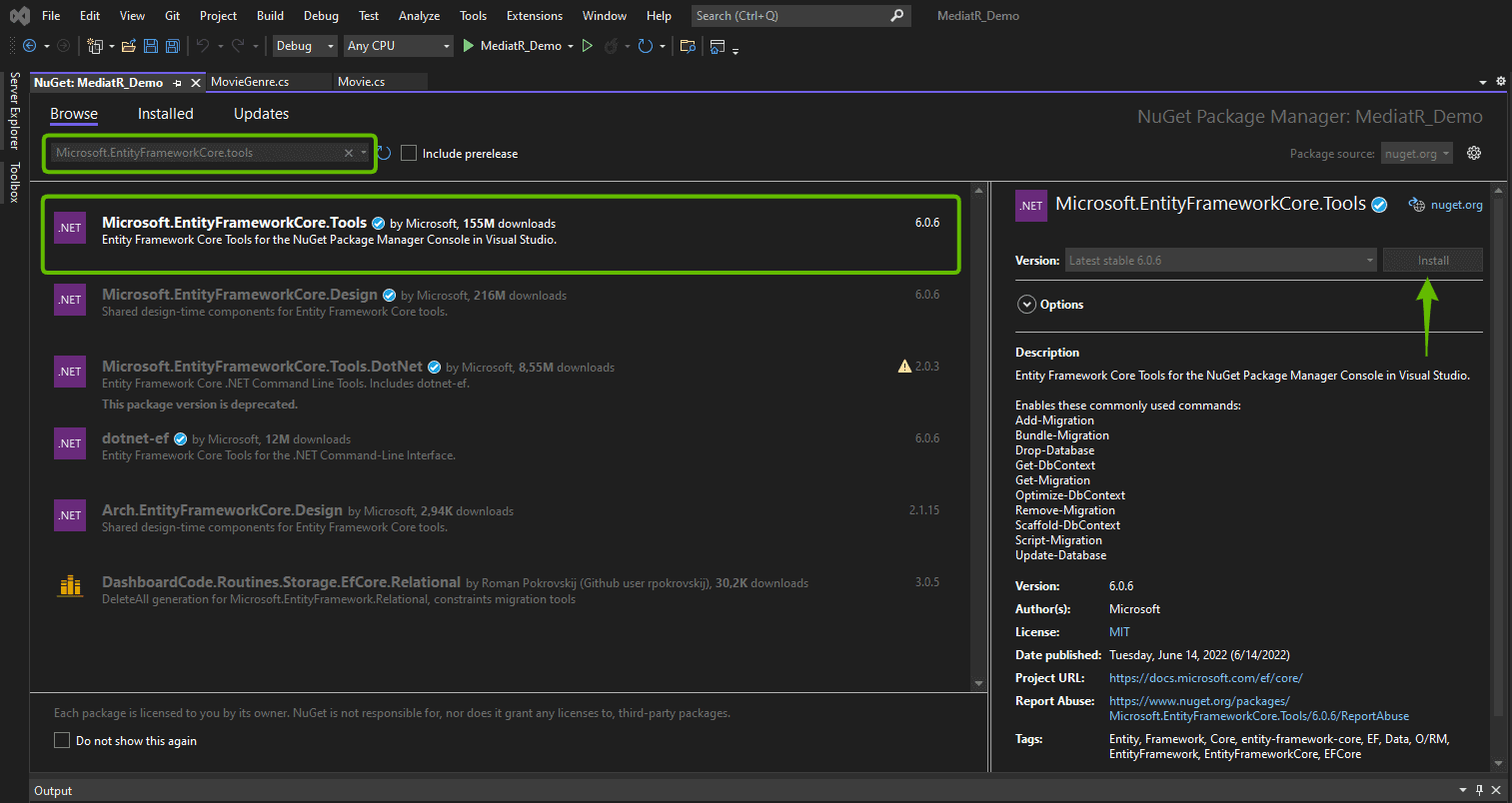Click the window layout home icon

point(718,46)
